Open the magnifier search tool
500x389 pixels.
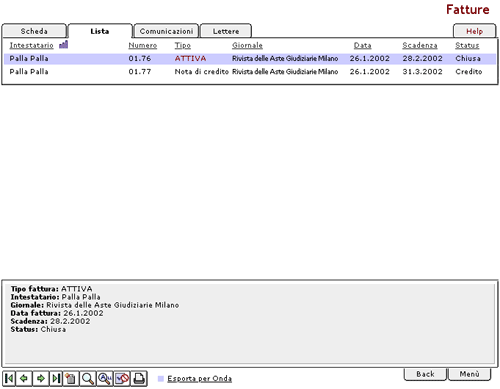[x=88, y=378]
